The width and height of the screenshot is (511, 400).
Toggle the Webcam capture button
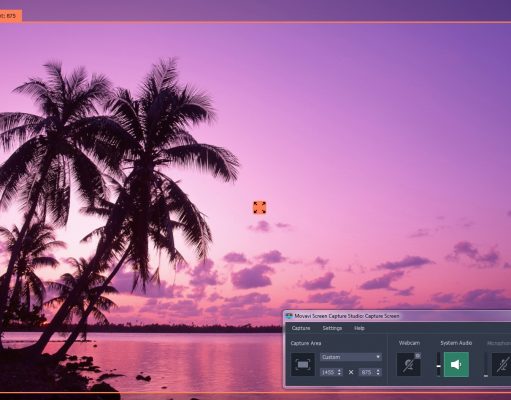[x=408, y=364]
